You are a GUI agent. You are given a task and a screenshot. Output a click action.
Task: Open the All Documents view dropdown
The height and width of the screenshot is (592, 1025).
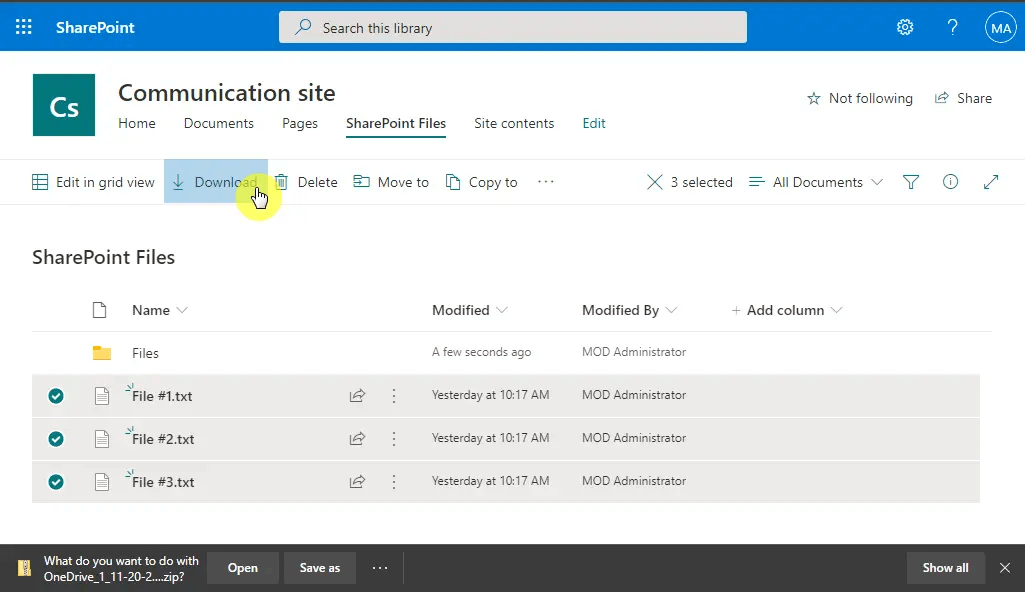pos(817,182)
